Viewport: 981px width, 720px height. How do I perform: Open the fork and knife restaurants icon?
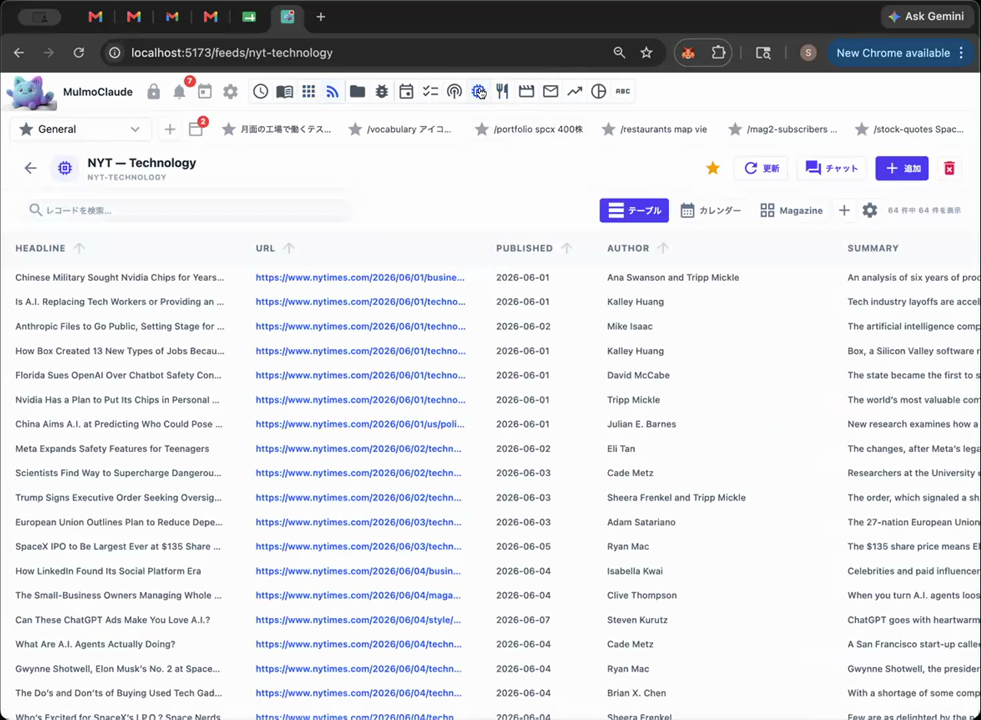[502, 91]
